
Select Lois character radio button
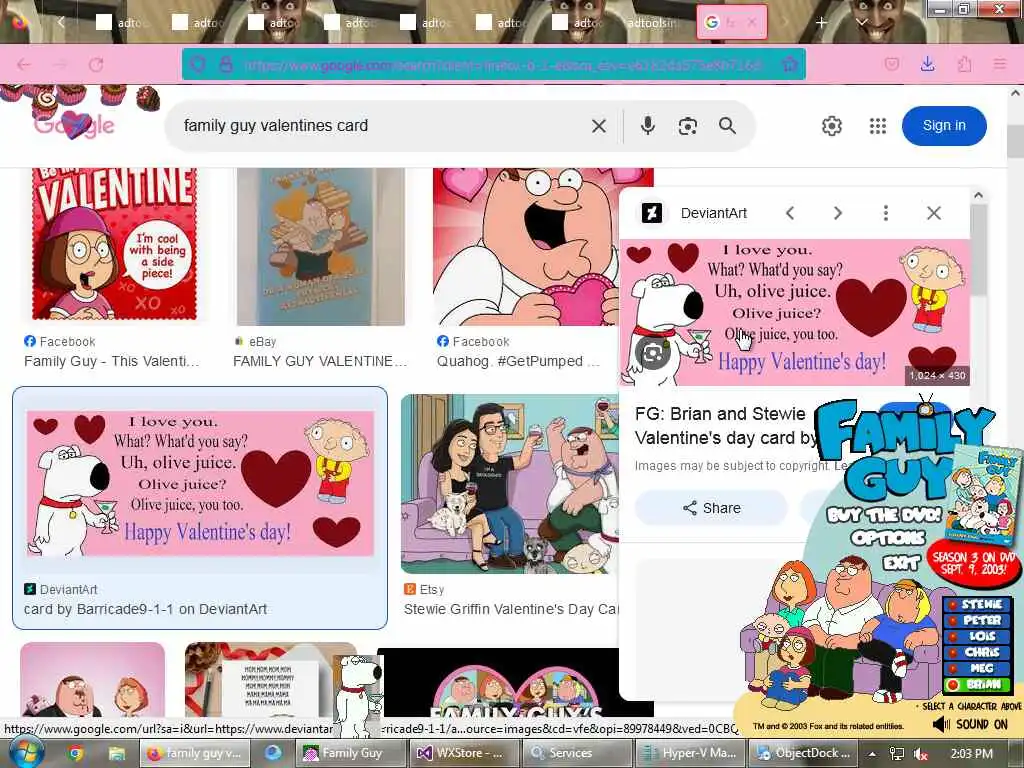tap(954, 636)
